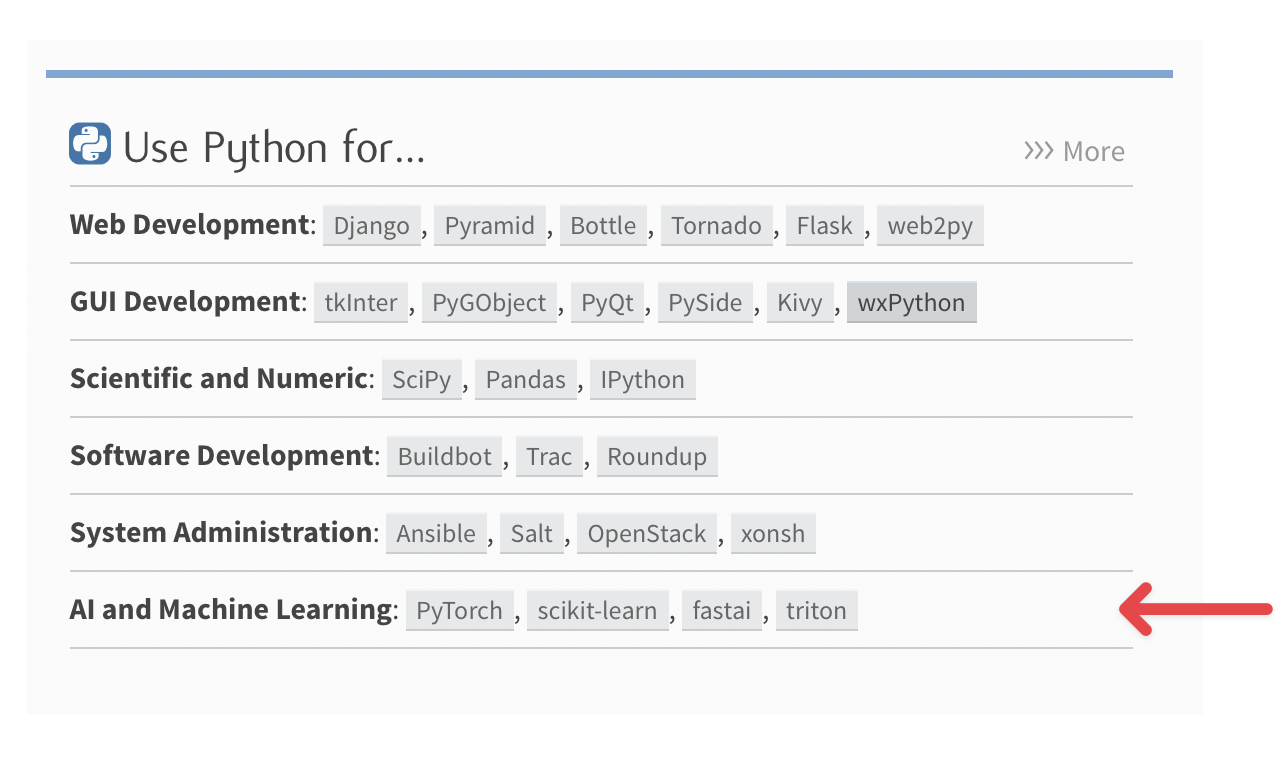Open the Django link

[x=371, y=226]
